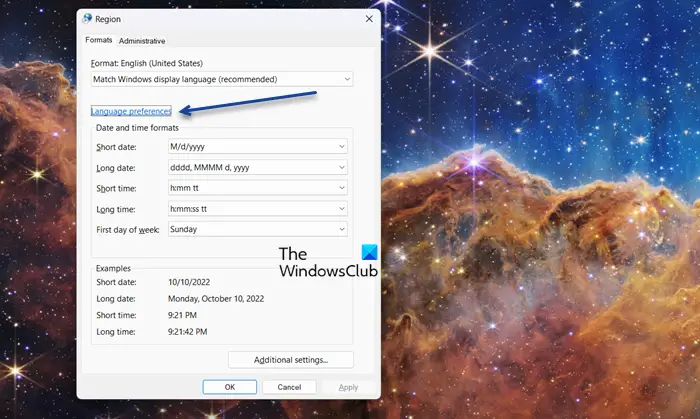Viewport: 700px width, 419px height.
Task: Open the Language preferences link
Action: coord(131,111)
